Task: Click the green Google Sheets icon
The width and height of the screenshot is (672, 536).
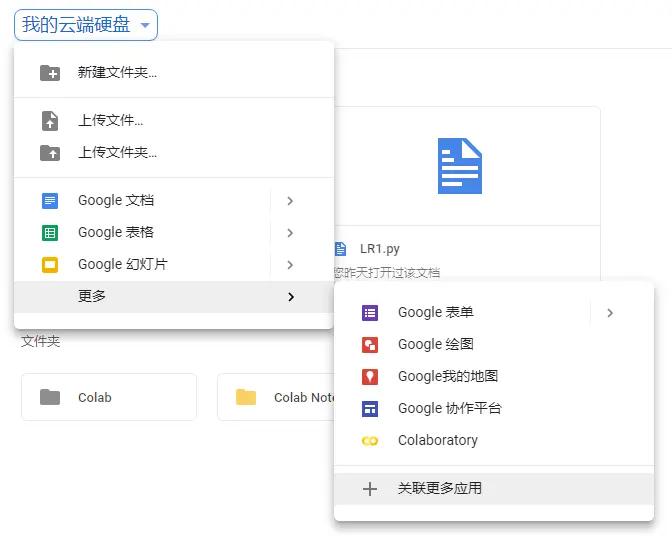Action: (50, 233)
